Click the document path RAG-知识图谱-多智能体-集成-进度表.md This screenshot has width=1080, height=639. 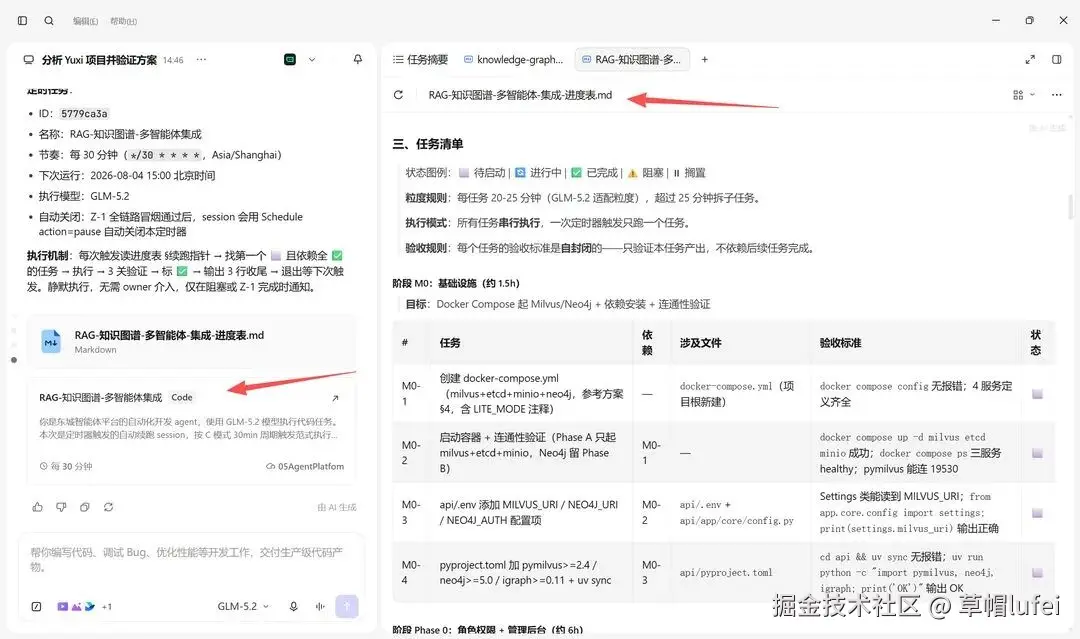click(x=520, y=95)
